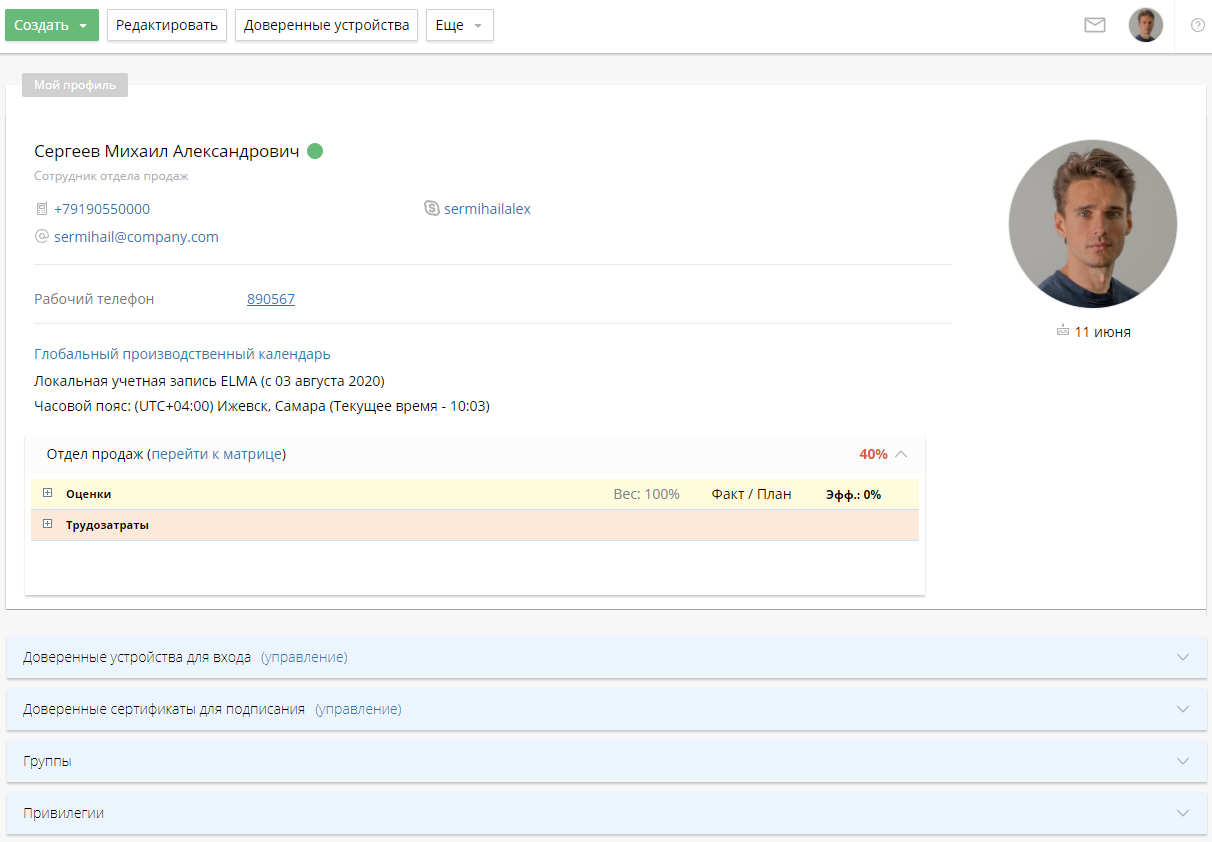Click the Skype icon beside sermihailalex
The width and height of the screenshot is (1212, 842).
(x=431, y=209)
